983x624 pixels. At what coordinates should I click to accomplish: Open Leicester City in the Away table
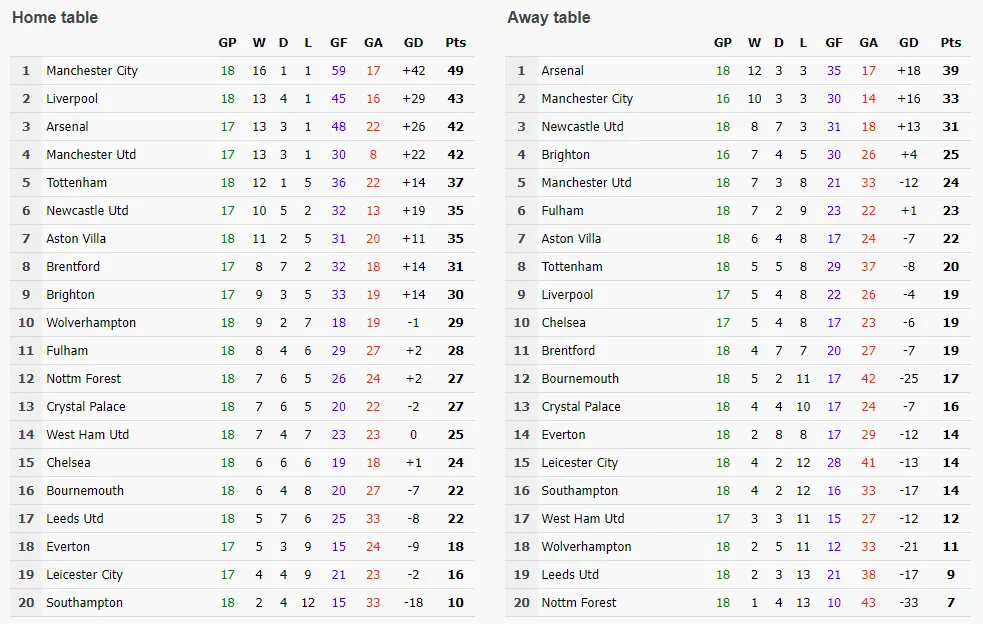tap(579, 463)
